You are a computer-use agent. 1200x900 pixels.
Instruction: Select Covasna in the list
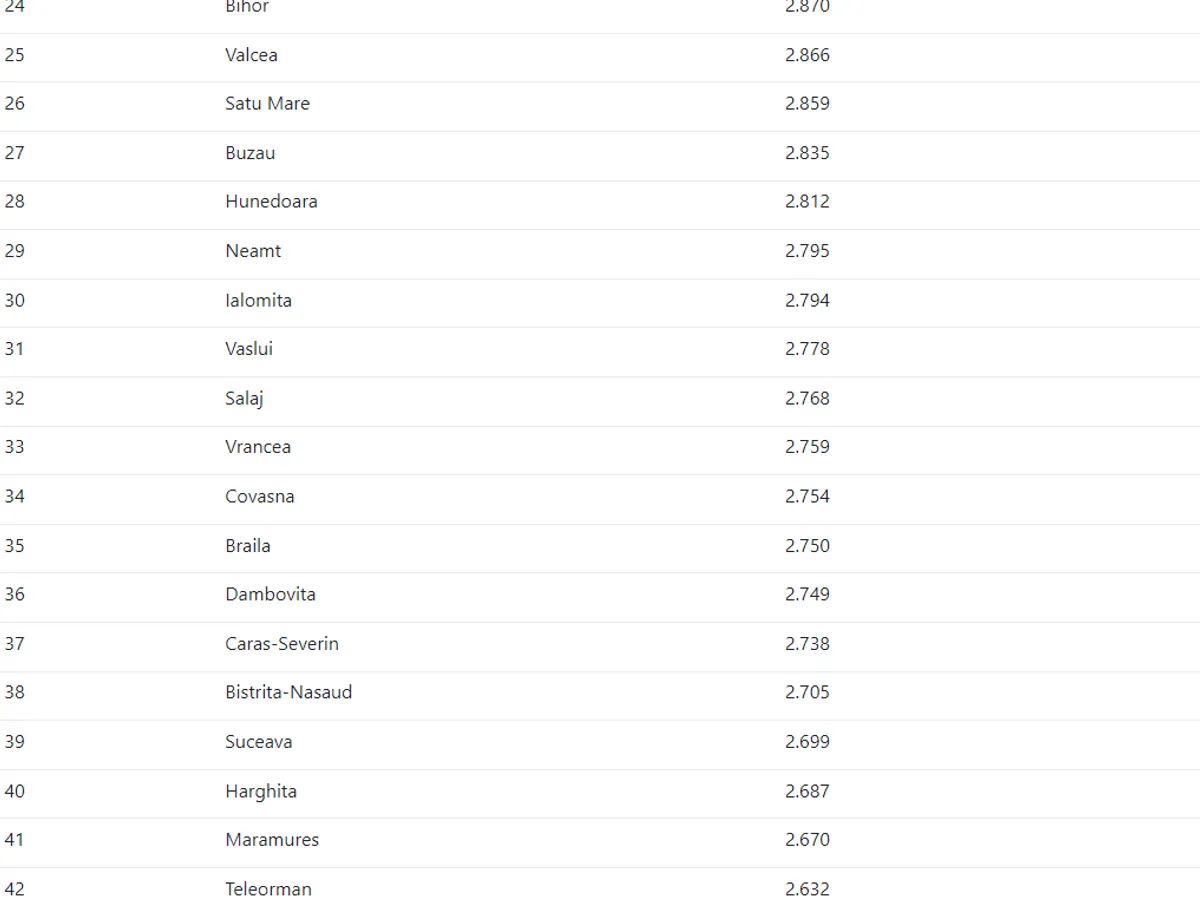click(x=260, y=496)
